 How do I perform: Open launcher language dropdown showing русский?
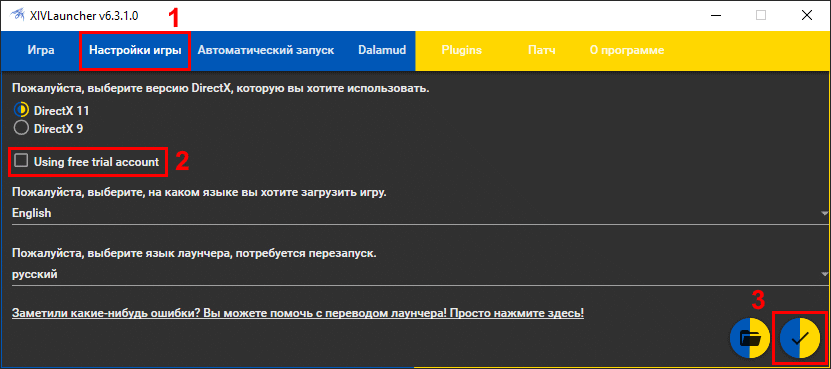[420, 275]
